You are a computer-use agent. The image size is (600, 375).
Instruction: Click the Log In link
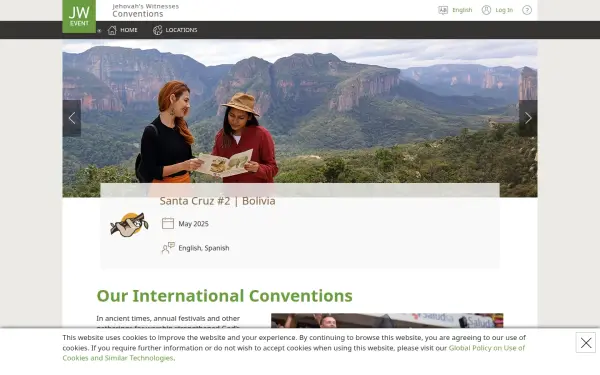[x=504, y=10]
